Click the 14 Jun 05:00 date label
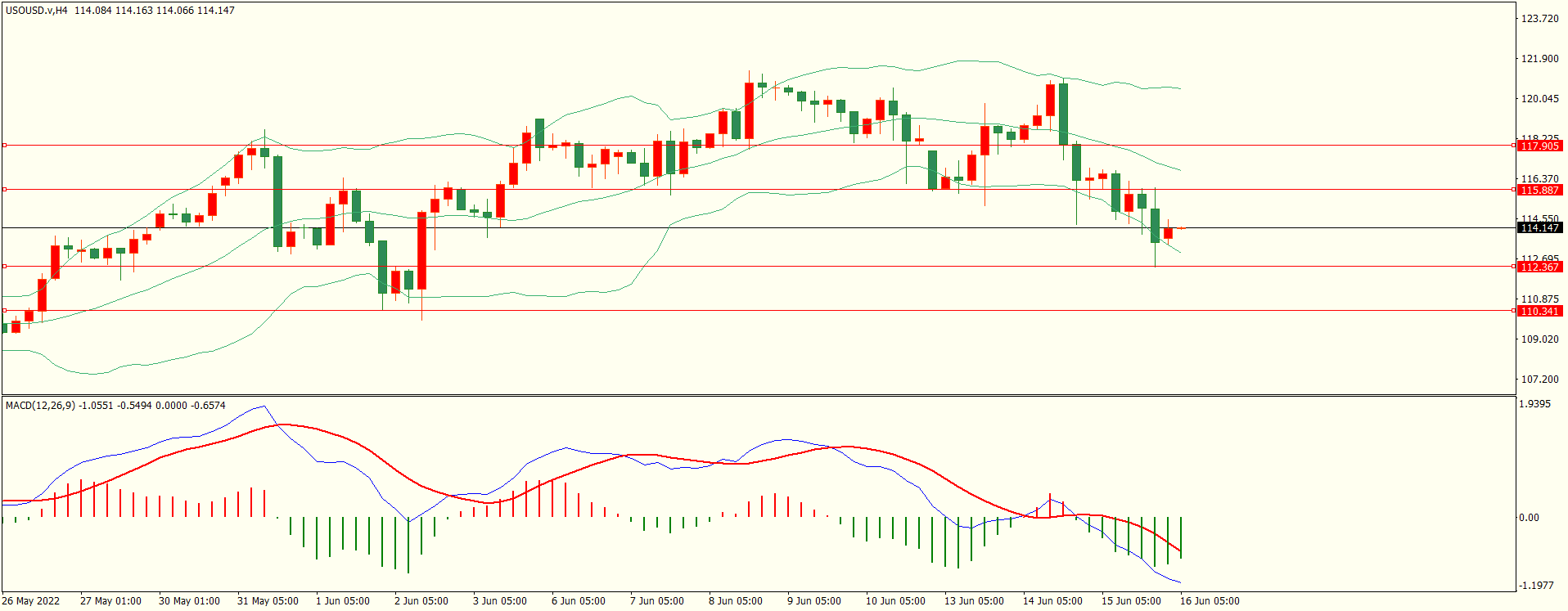 (x=1052, y=601)
